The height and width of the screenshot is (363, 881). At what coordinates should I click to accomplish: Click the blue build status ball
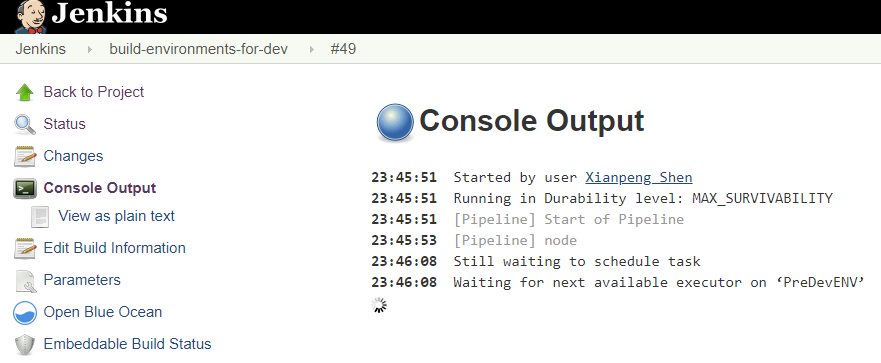coord(395,122)
